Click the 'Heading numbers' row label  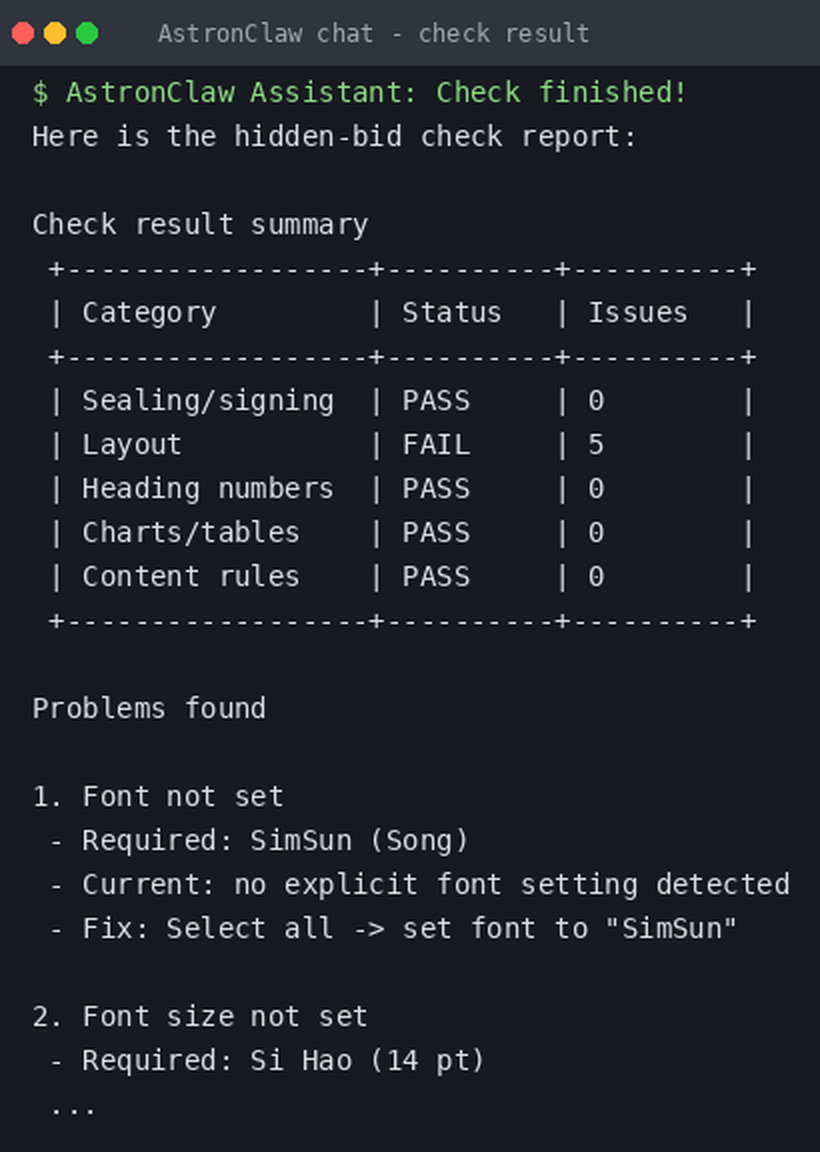coord(207,489)
